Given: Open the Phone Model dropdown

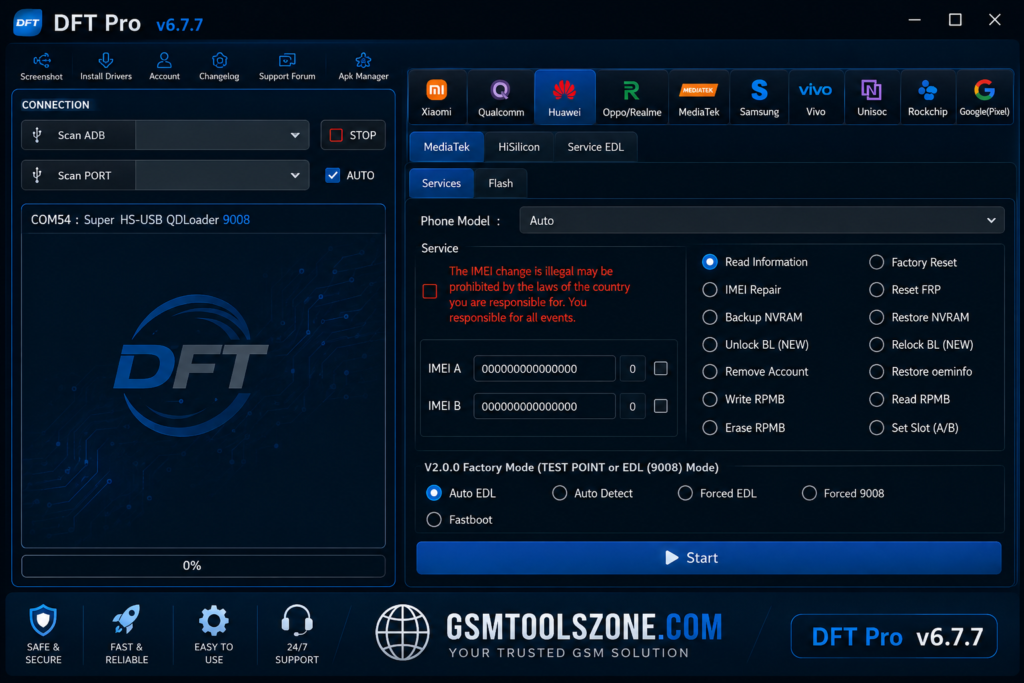Looking at the screenshot, I should tap(761, 221).
